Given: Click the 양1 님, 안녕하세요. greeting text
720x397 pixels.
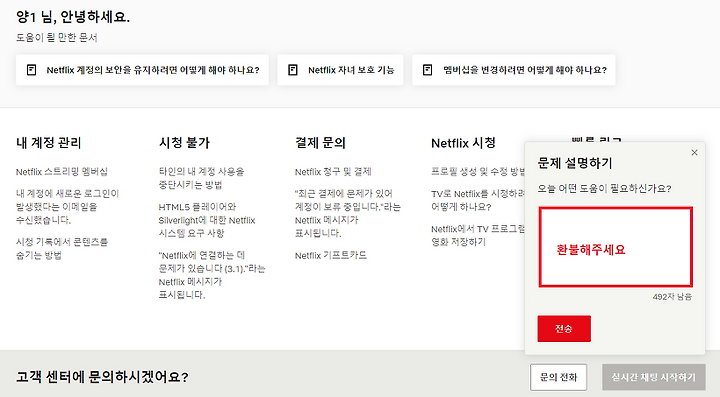Looking at the screenshot, I should point(73,17).
